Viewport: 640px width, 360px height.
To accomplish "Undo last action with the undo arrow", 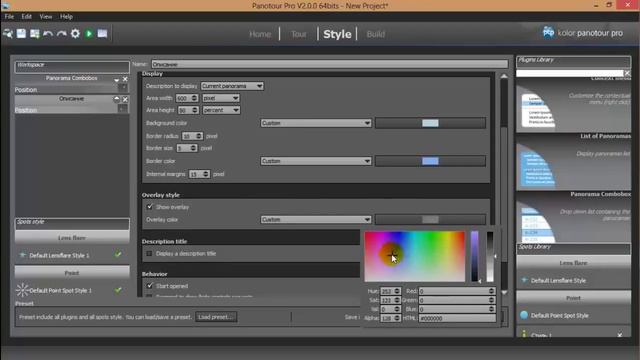I will tap(48, 33).
